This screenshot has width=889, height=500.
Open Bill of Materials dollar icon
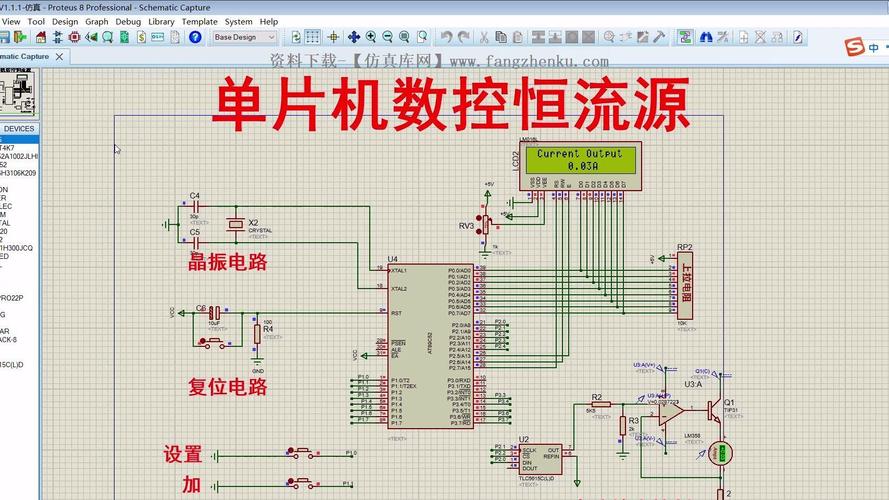point(141,37)
